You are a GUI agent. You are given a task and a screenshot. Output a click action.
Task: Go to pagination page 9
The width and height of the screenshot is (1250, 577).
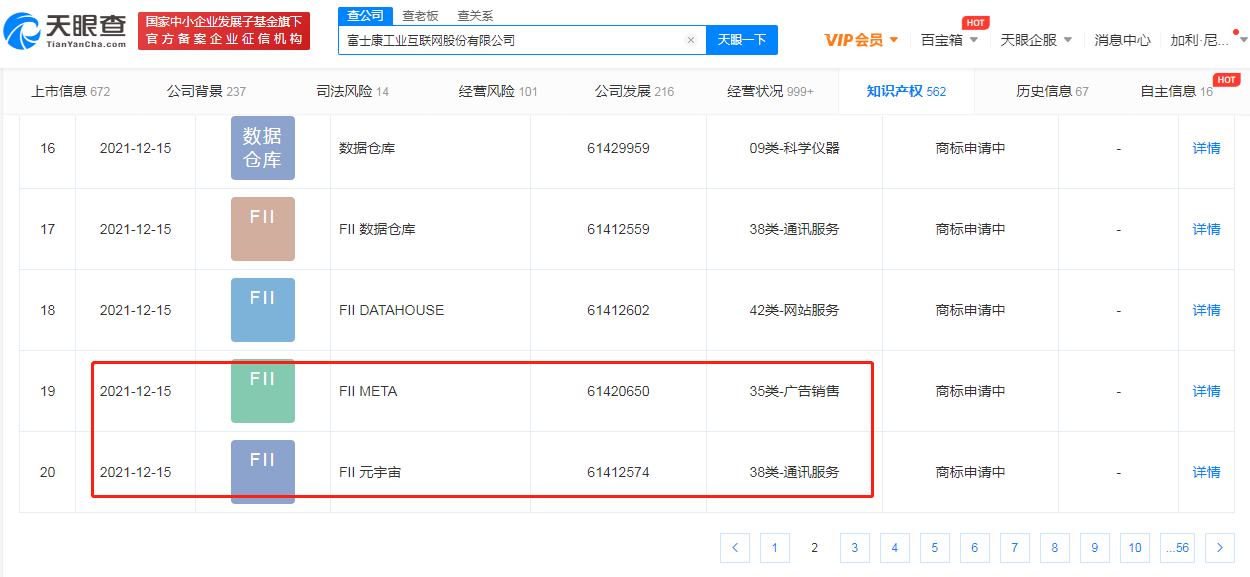pyautogui.click(x=1095, y=547)
